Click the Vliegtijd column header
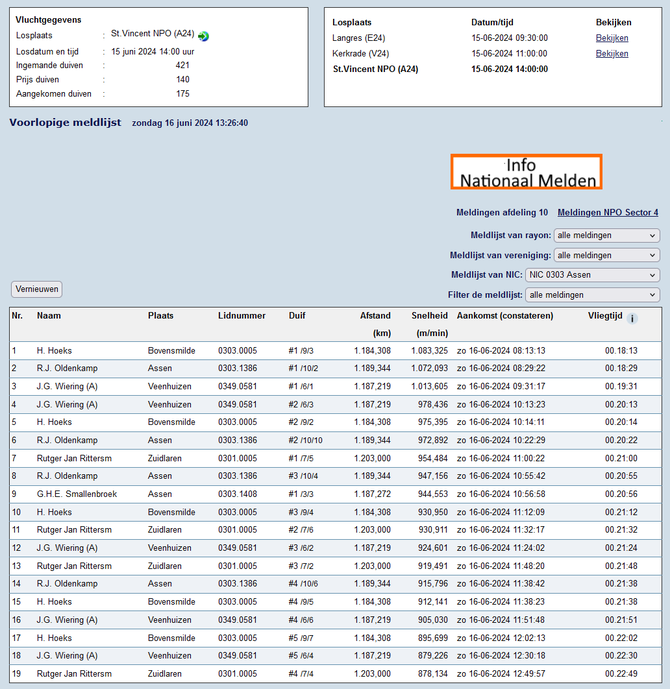 [x=605, y=315]
